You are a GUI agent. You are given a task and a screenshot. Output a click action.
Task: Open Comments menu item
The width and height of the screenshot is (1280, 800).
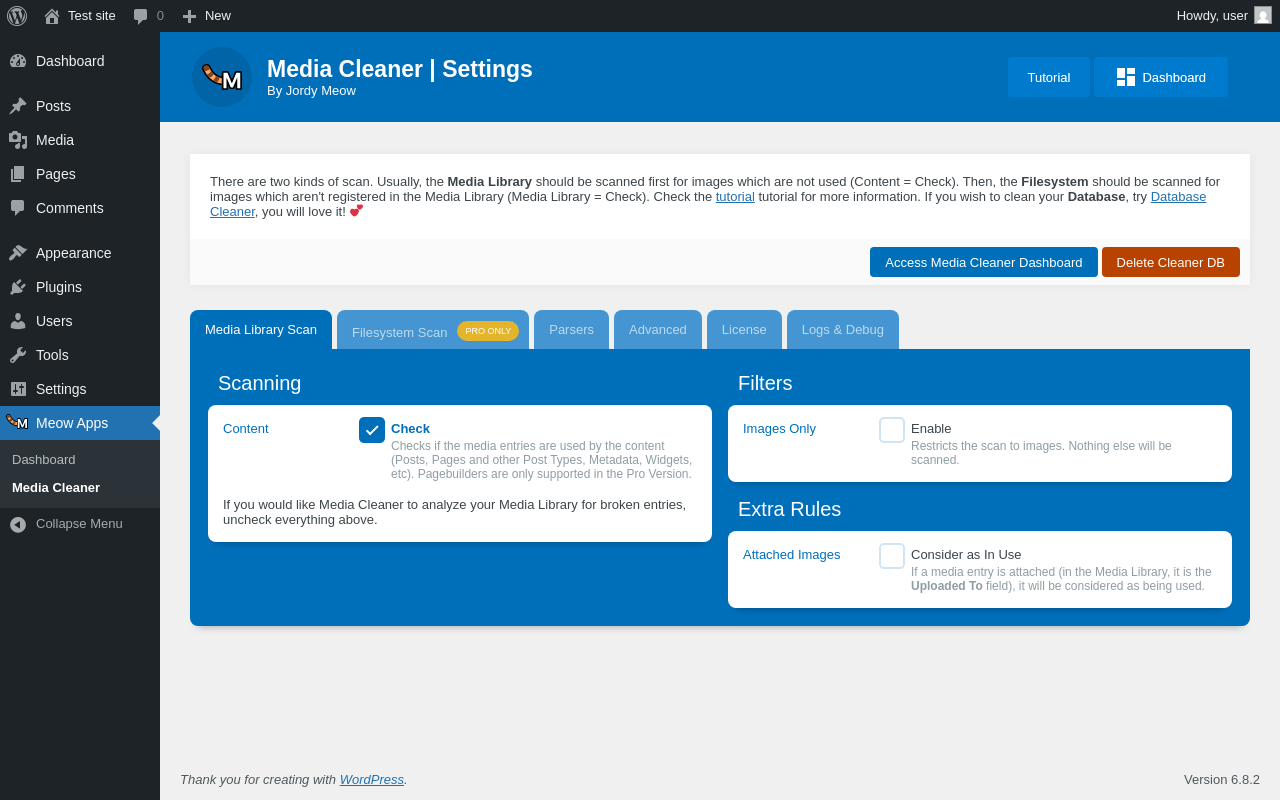pyautogui.click(x=80, y=208)
